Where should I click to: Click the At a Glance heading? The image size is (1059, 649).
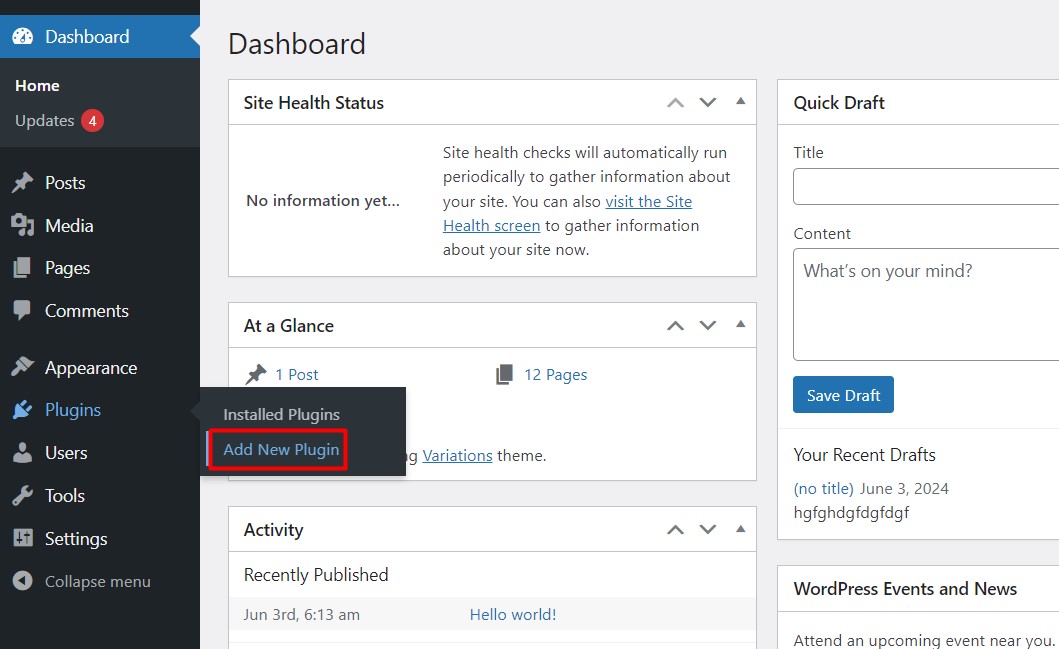click(288, 326)
